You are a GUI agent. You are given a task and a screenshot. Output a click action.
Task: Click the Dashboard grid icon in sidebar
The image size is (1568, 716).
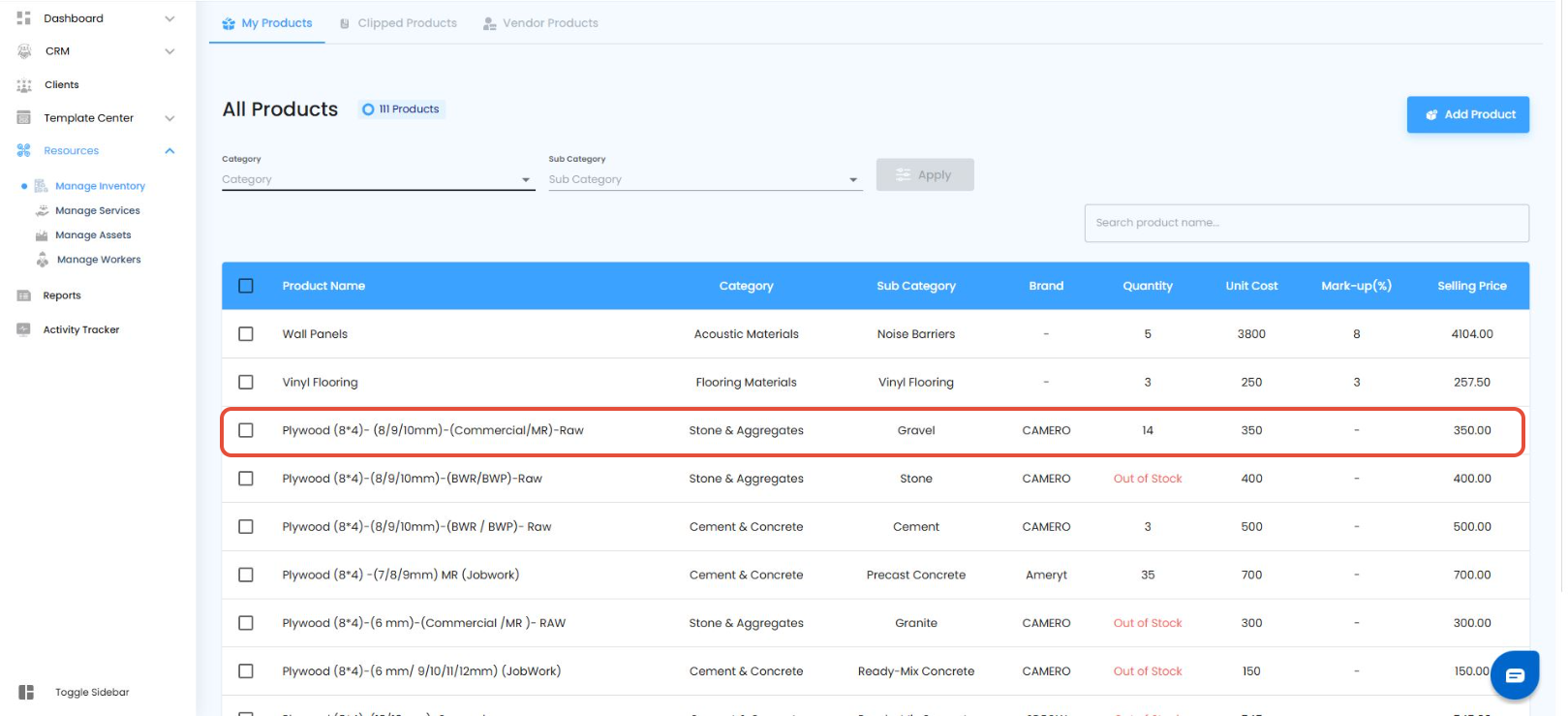point(24,18)
